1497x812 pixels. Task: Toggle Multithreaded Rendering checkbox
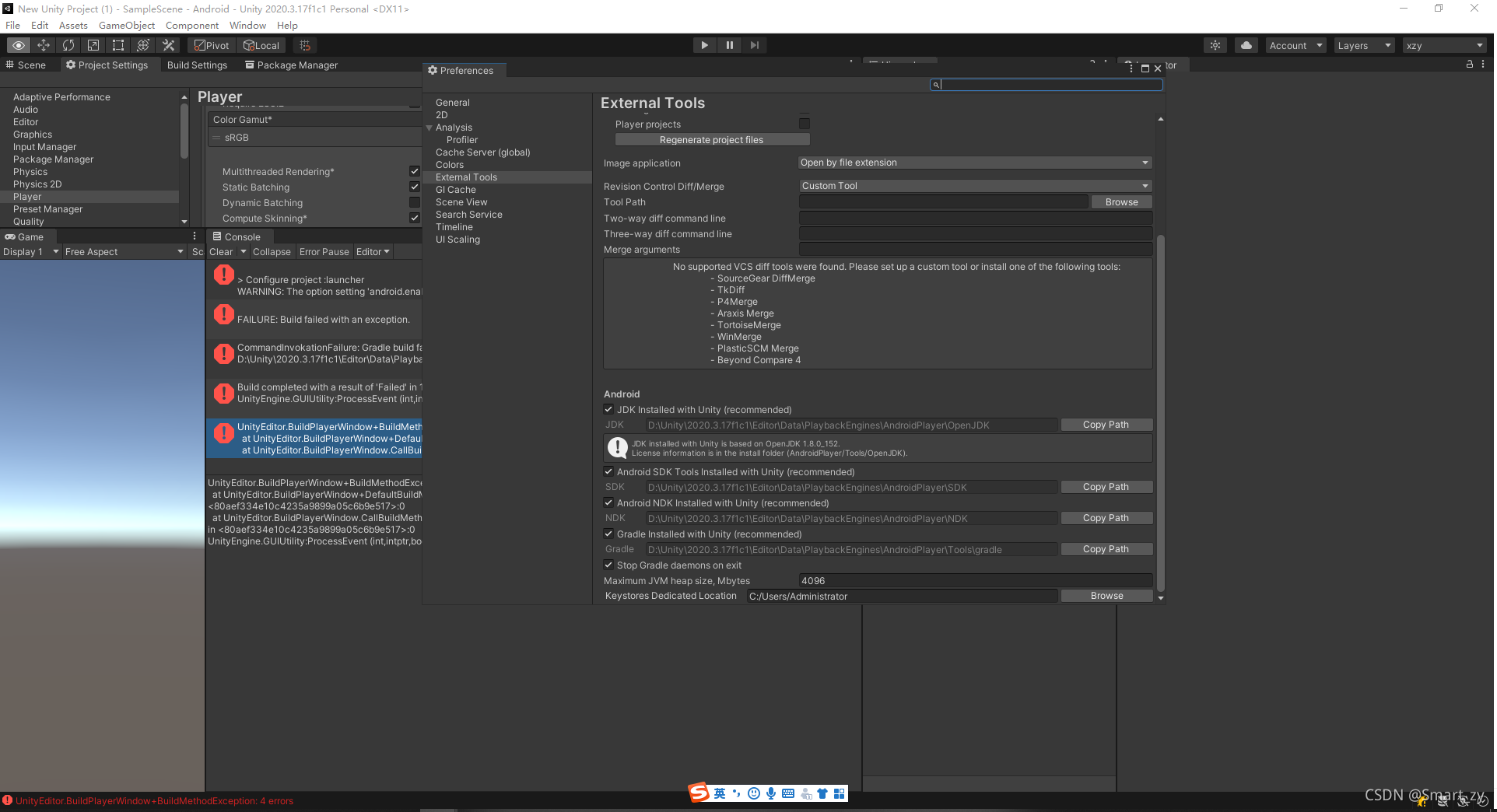pyautogui.click(x=415, y=171)
